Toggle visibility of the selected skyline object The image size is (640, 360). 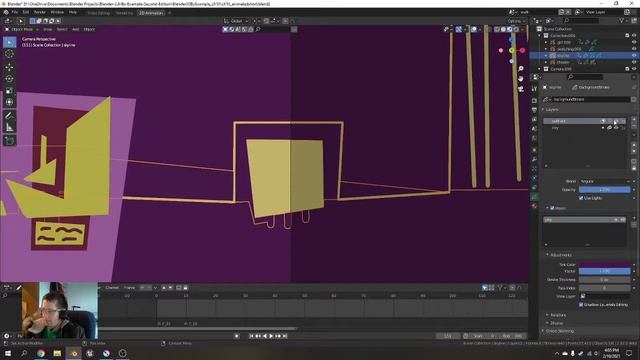(634, 56)
